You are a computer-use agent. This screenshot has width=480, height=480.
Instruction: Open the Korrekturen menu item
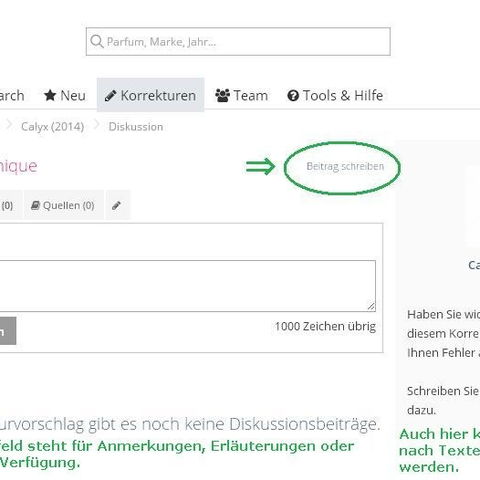tap(150, 95)
